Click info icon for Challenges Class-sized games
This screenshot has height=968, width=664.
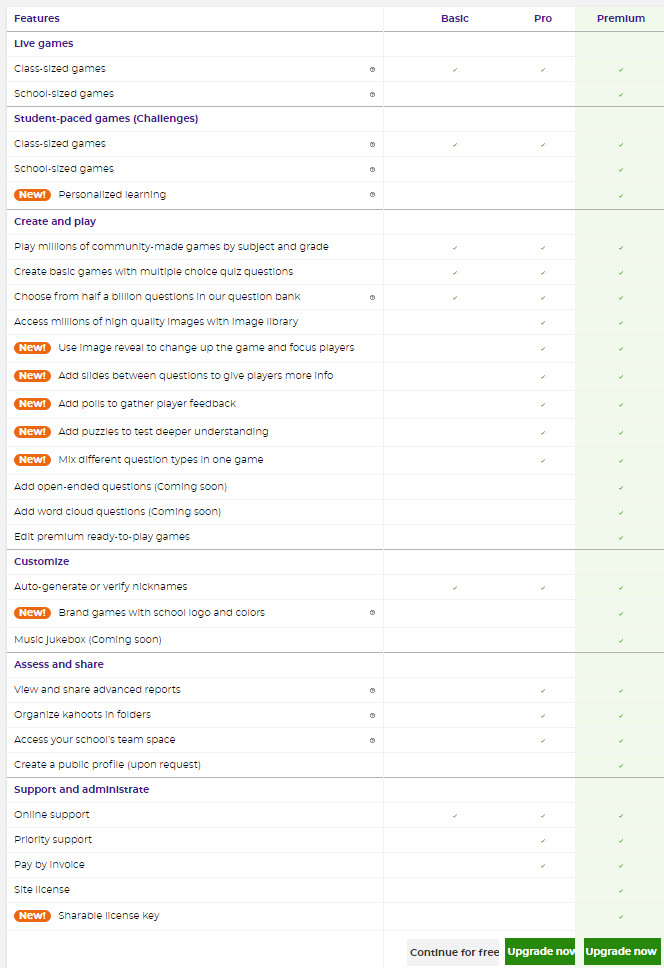pyautogui.click(x=372, y=144)
